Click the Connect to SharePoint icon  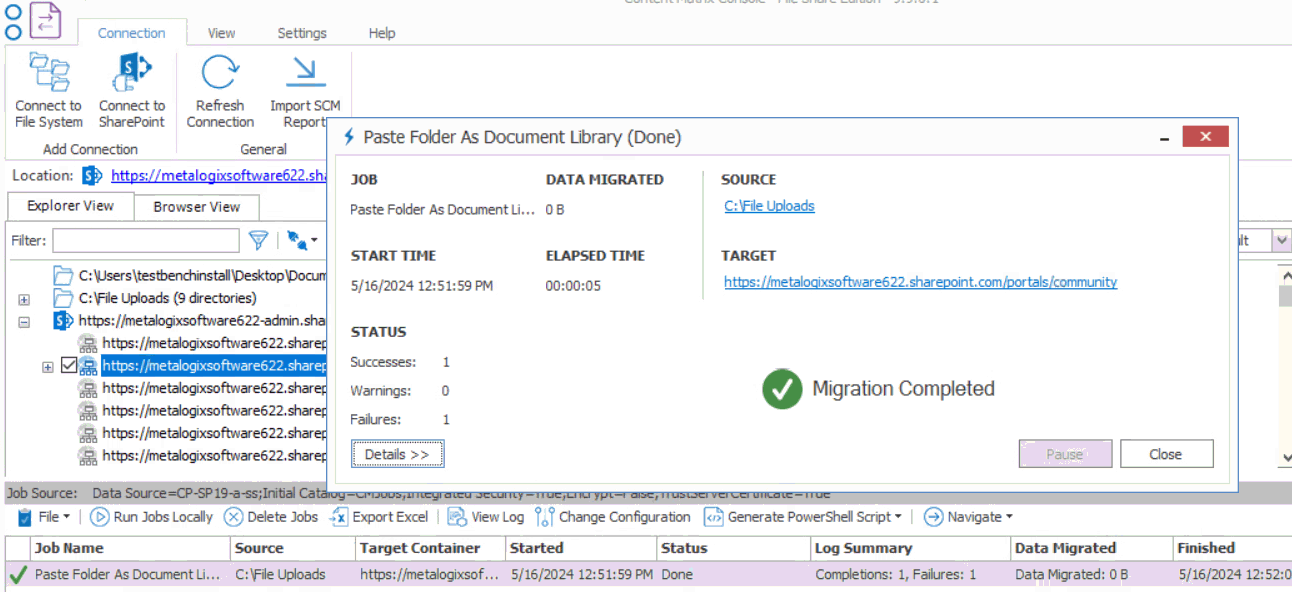(x=132, y=72)
